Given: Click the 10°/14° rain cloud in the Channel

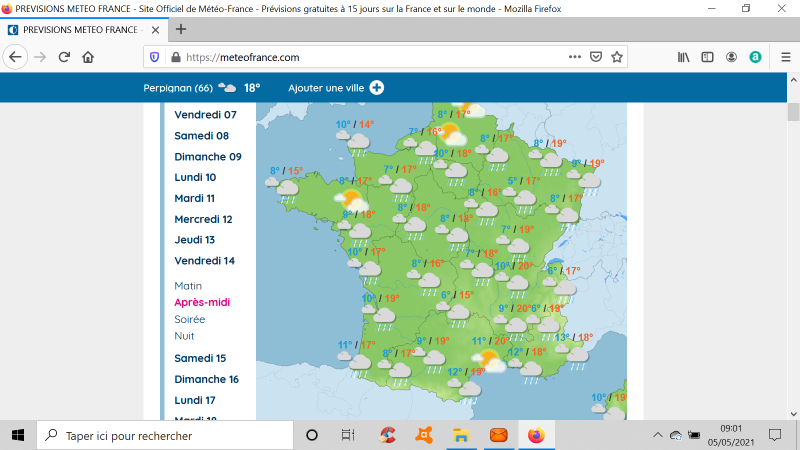Looking at the screenshot, I should 354,142.
